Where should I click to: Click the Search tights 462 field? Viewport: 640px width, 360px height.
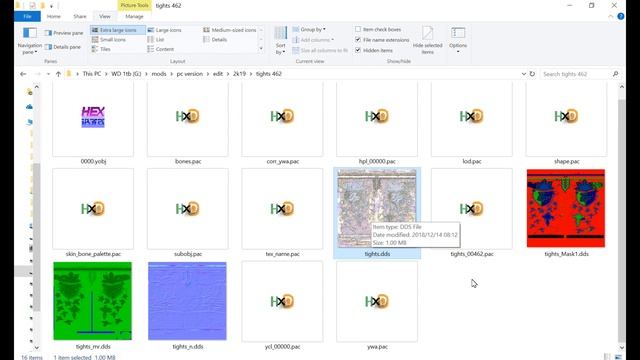click(x=580, y=74)
